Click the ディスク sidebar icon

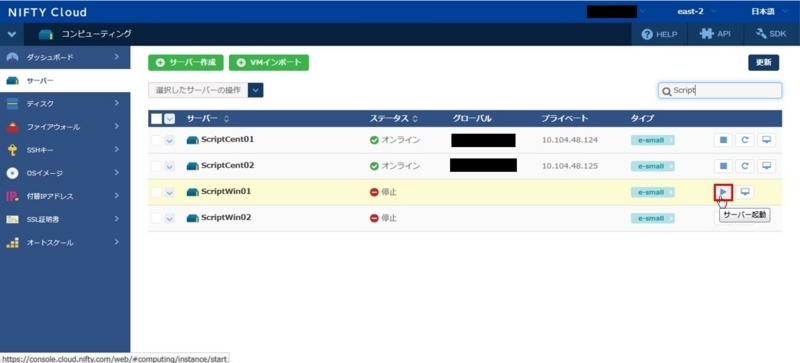tap(13, 104)
